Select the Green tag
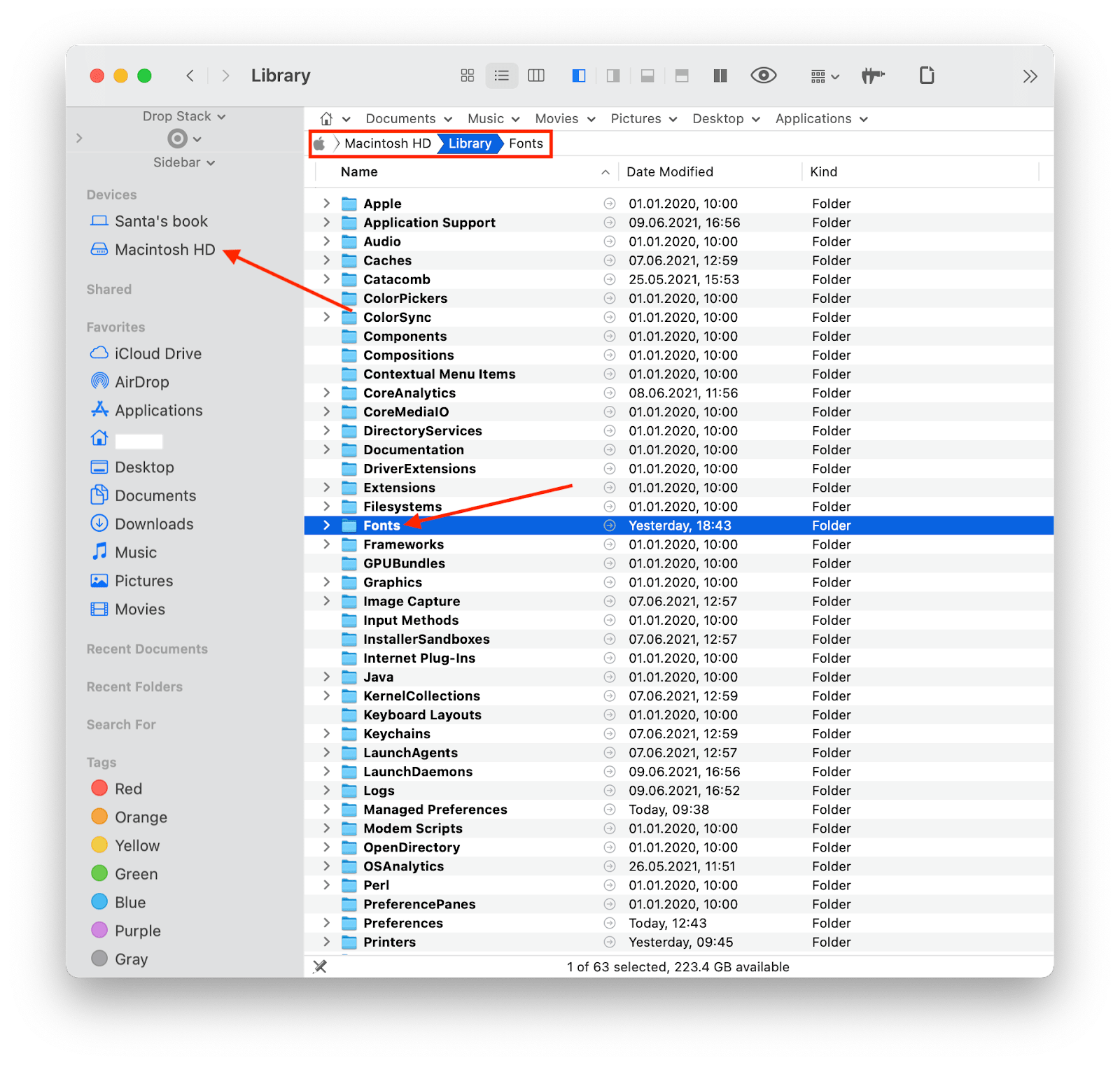1120x1065 pixels. [124, 874]
